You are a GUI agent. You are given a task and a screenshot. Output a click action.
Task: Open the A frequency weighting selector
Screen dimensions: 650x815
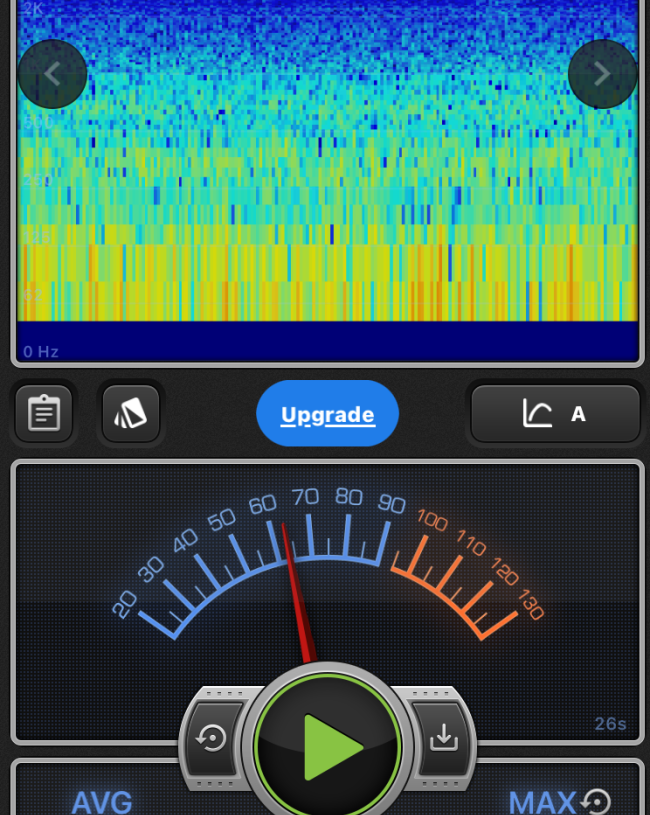(578, 413)
